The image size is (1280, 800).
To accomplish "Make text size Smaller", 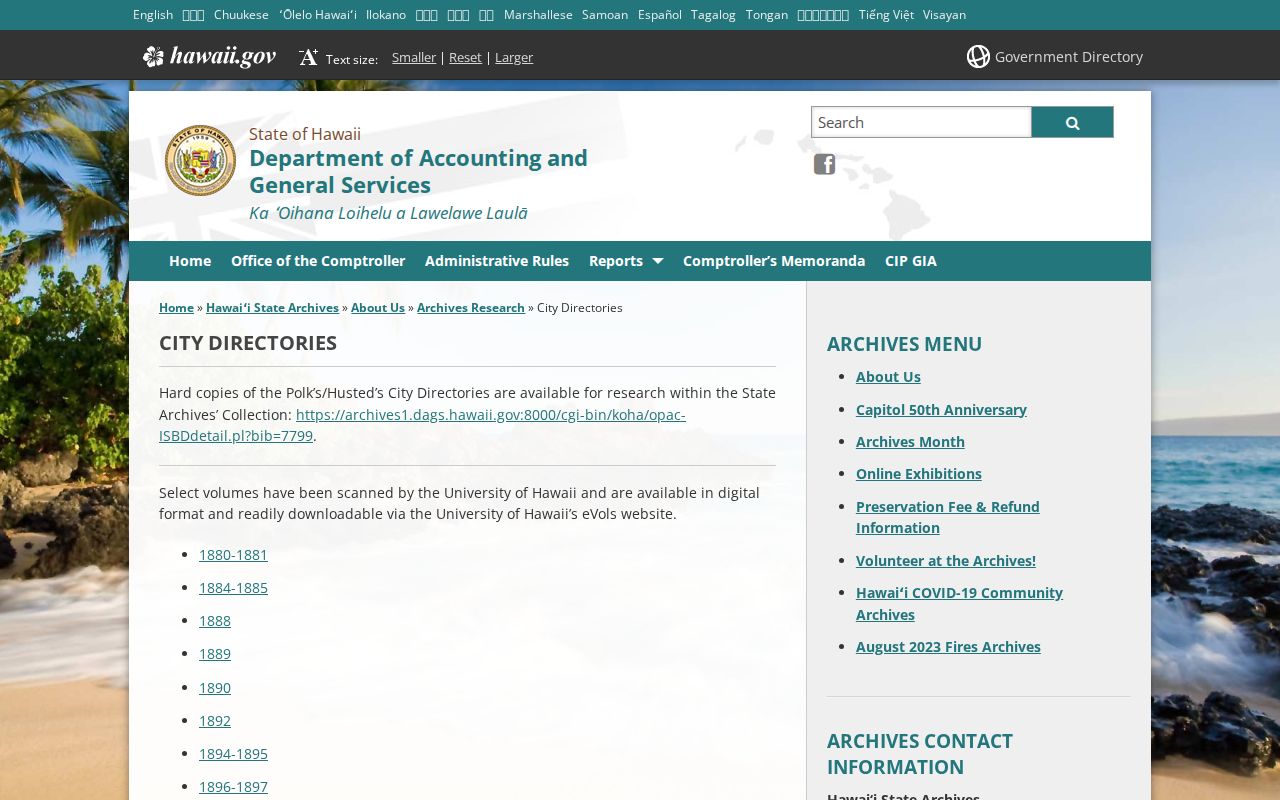I will click(414, 58).
